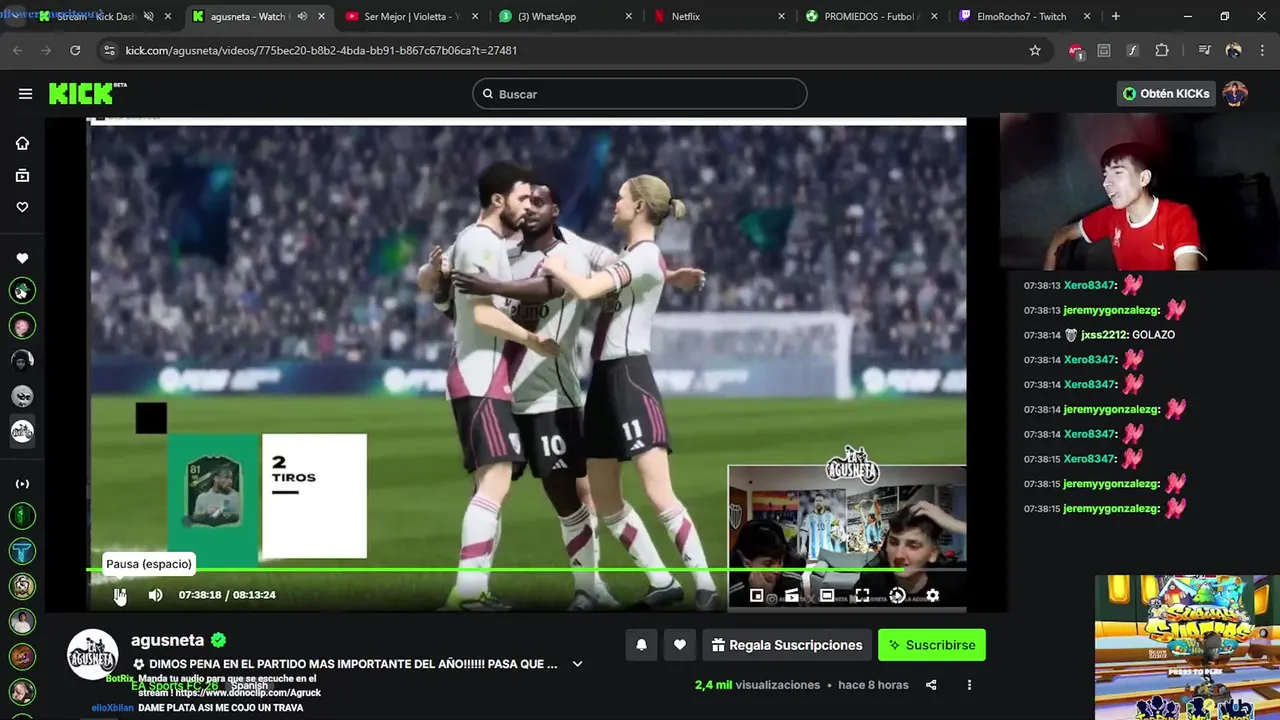Mute the agusneta tab audio icon
Screen dimensions: 1280x720
click(302, 17)
